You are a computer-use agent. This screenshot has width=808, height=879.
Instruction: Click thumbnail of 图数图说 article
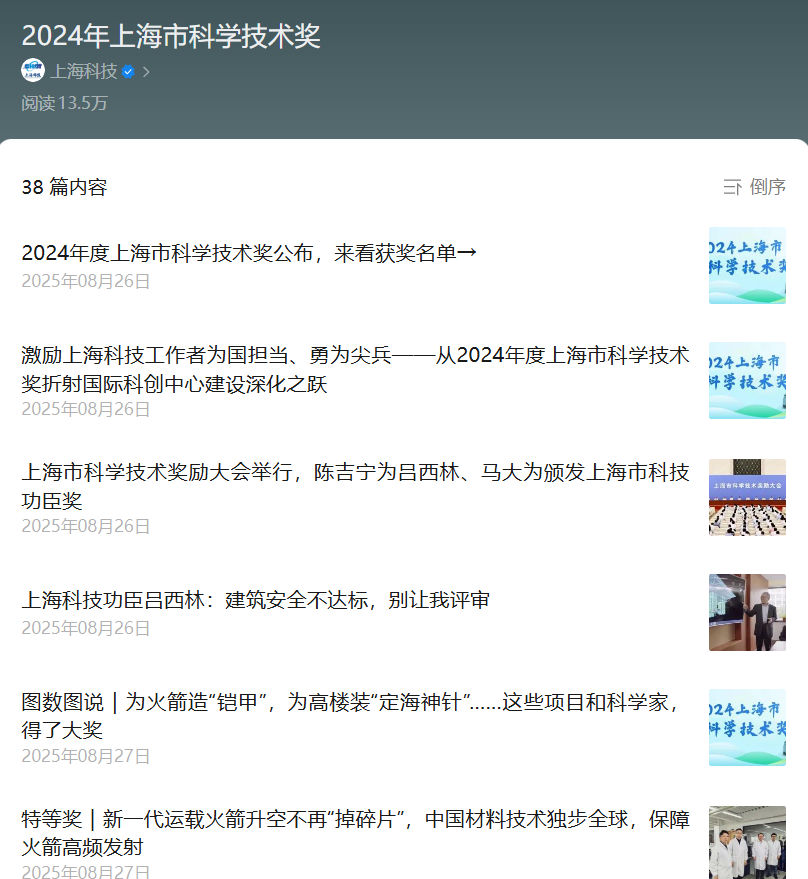coord(747,728)
